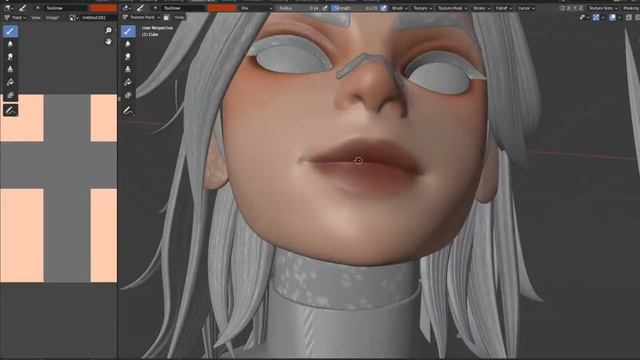
Task: Click the mirror symmetry icon before XYZ
Action: (562, 8)
